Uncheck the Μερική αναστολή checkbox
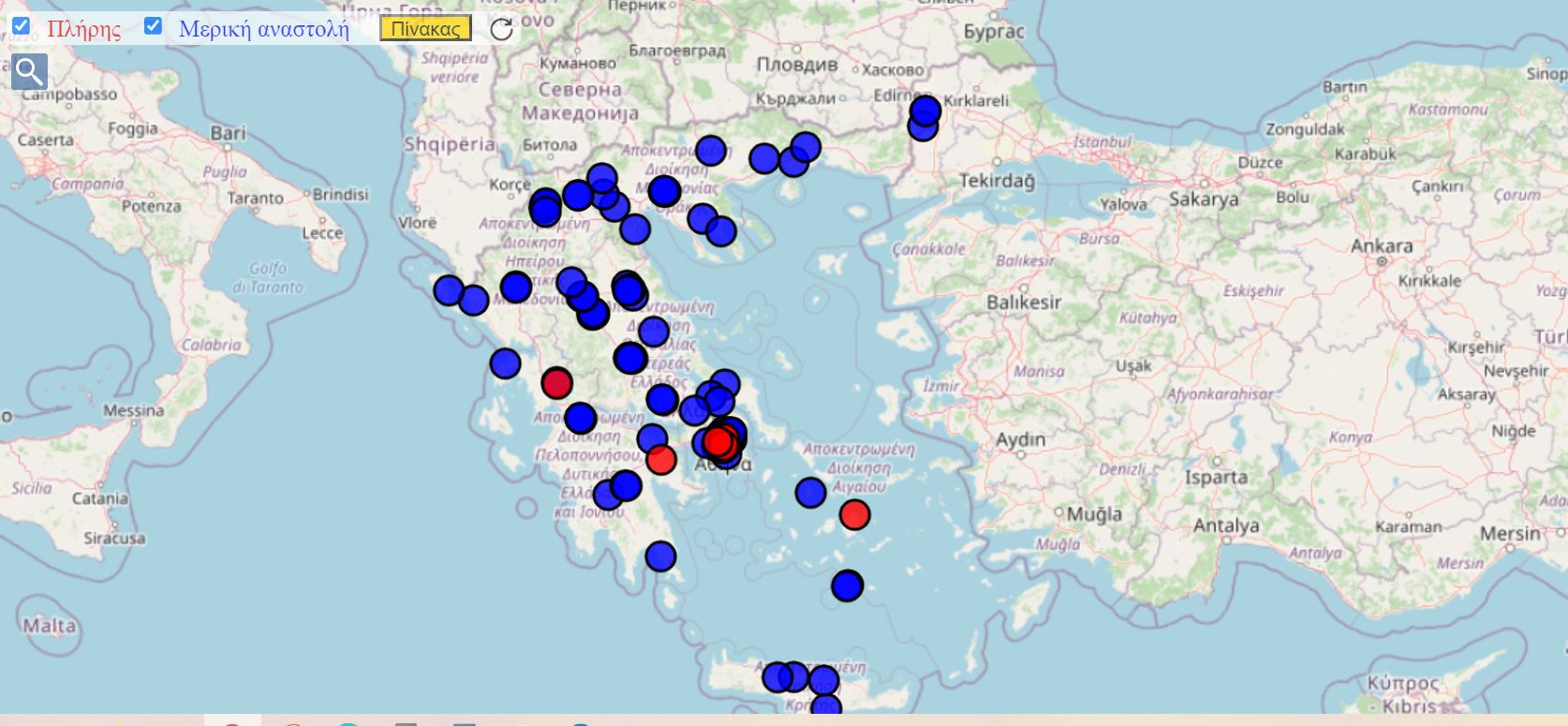 point(154,26)
